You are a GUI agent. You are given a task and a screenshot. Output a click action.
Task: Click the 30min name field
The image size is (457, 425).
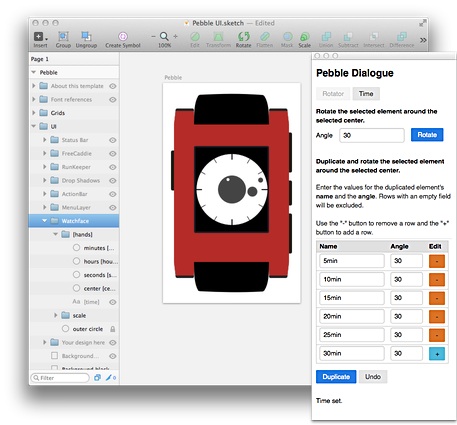point(352,353)
